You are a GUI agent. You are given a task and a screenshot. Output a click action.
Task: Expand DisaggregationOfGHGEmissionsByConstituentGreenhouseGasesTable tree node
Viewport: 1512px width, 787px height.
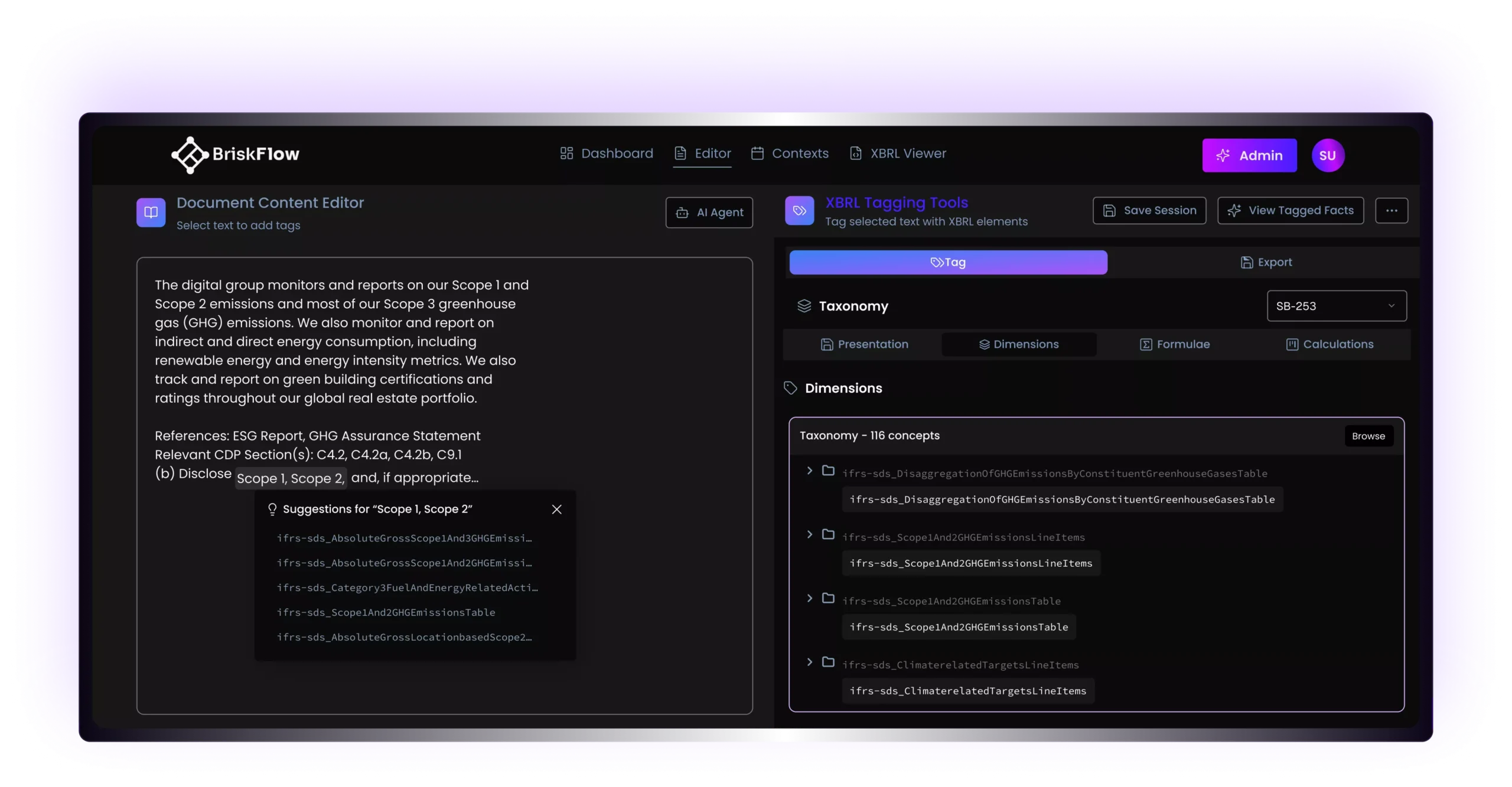[x=809, y=471]
